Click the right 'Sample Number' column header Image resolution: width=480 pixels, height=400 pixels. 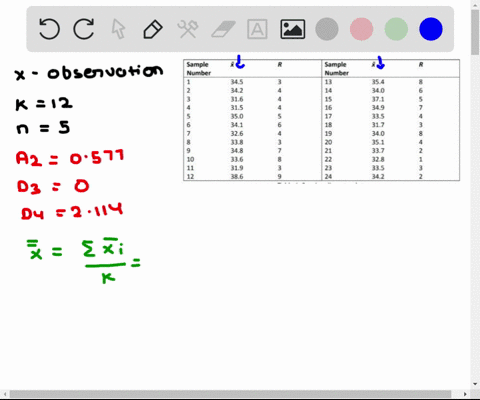336,68
